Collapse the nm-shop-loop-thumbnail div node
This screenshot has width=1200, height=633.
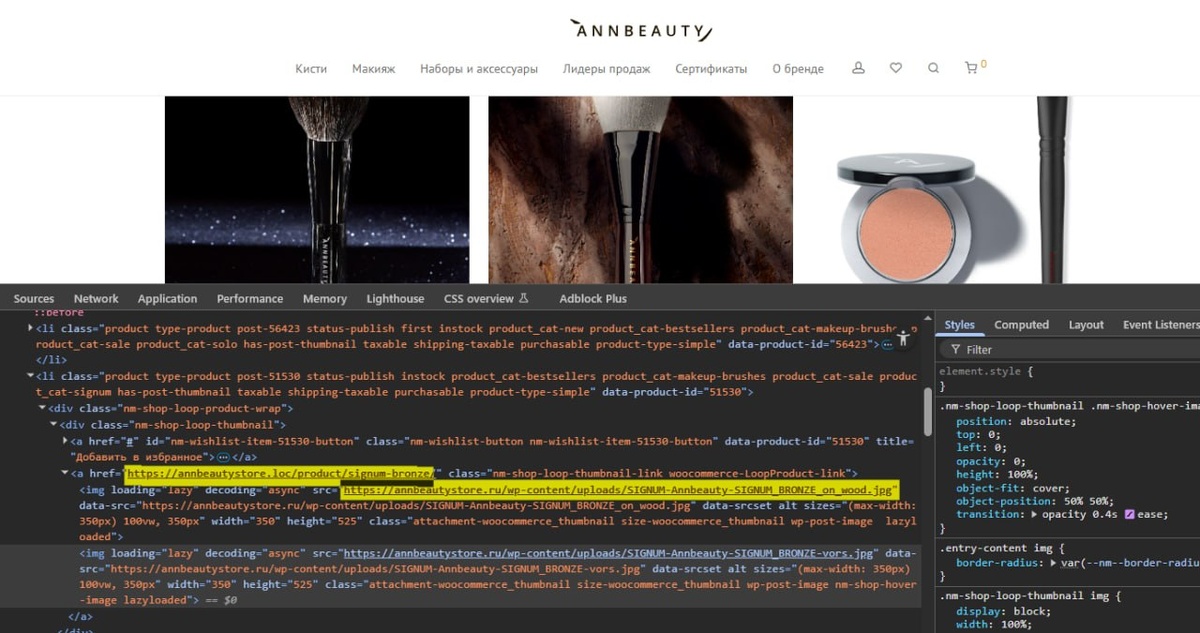pyautogui.click(x=55, y=424)
